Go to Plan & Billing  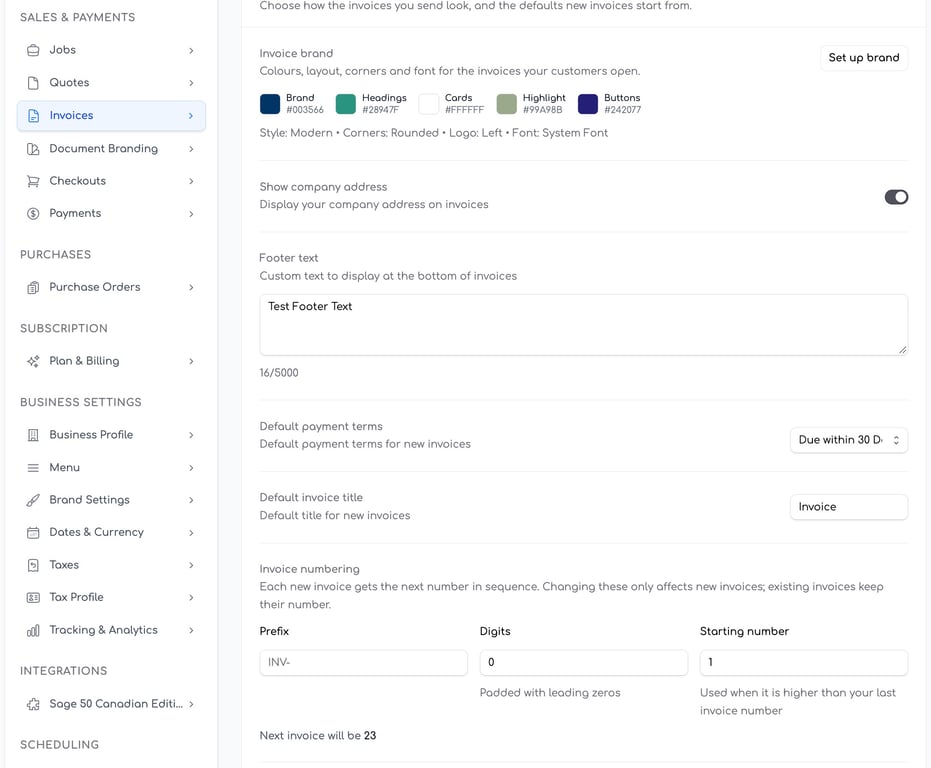tap(111, 361)
